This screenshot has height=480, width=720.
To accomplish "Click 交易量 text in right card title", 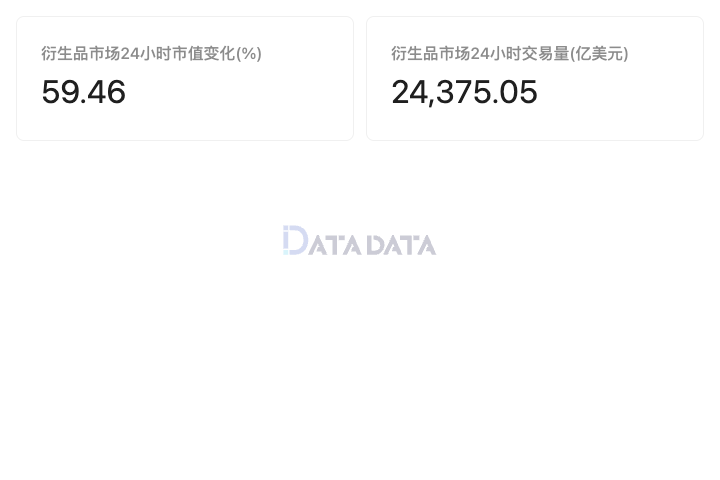I will point(546,53).
